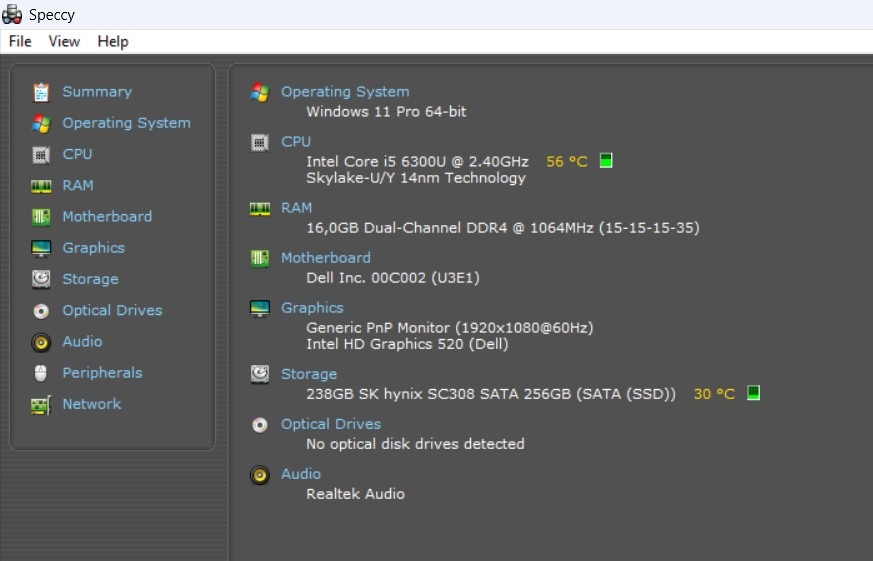Click the RAM stick icon in the sidebar
This screenshot has height=561, width=873.
[x=41, y=186]
